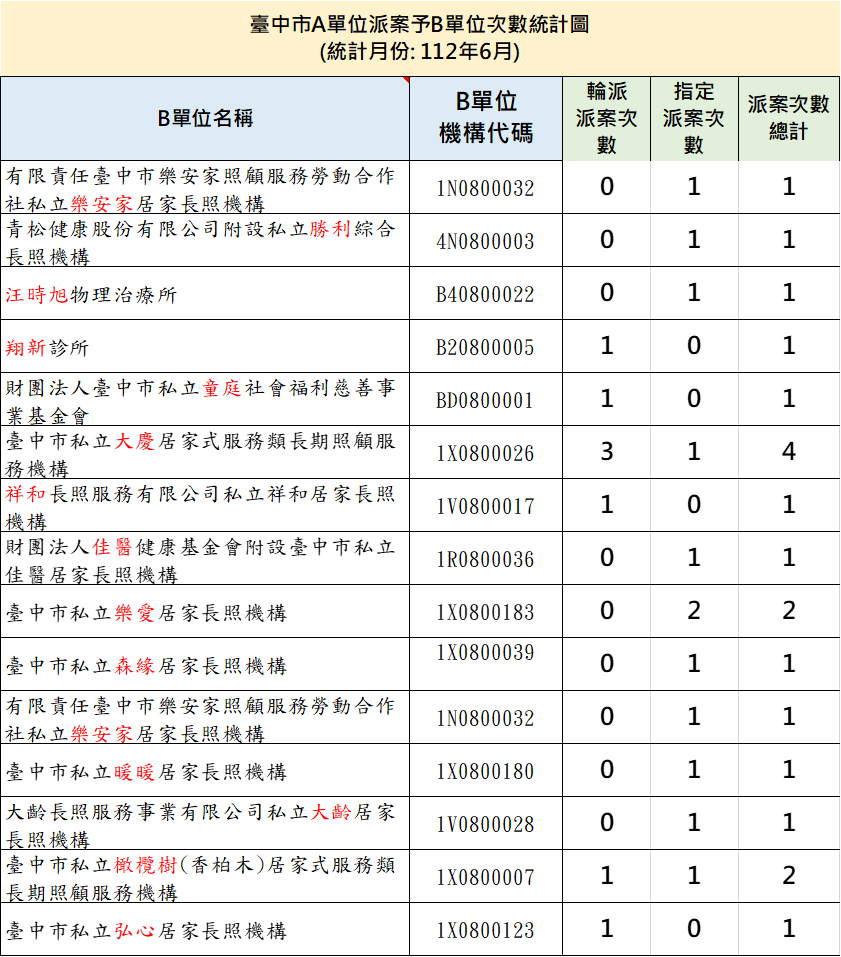Click the 輪派 count 1 in the 祥和 row
The height and width of the screenshot is (957, 841).
(607, 505)
